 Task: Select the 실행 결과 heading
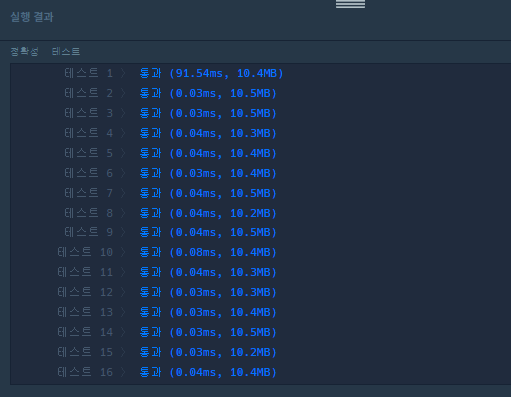(32, 17)
